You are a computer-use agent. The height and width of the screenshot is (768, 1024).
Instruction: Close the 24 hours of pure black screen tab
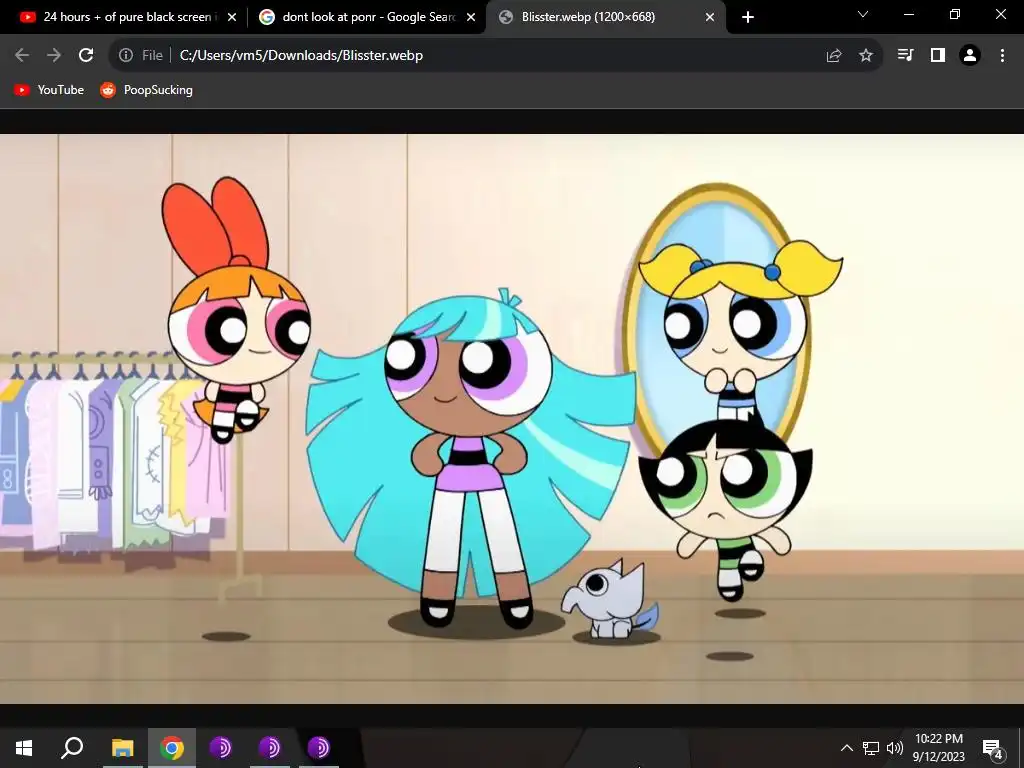click(232, 18)
